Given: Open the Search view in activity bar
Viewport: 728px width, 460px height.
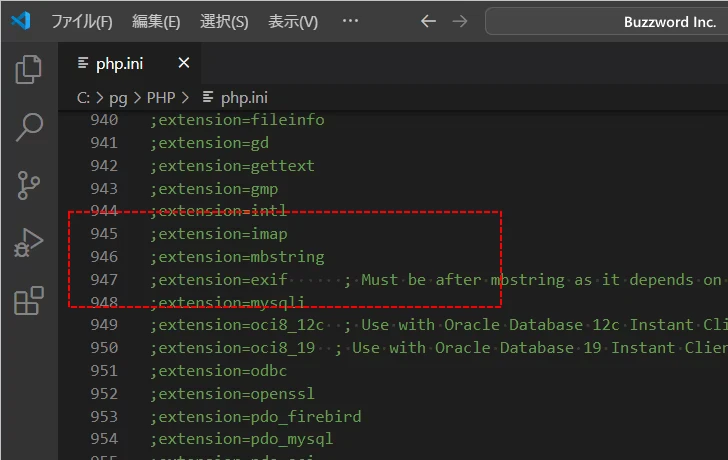Looking at the screenshot, I should [x=29, y=127].
